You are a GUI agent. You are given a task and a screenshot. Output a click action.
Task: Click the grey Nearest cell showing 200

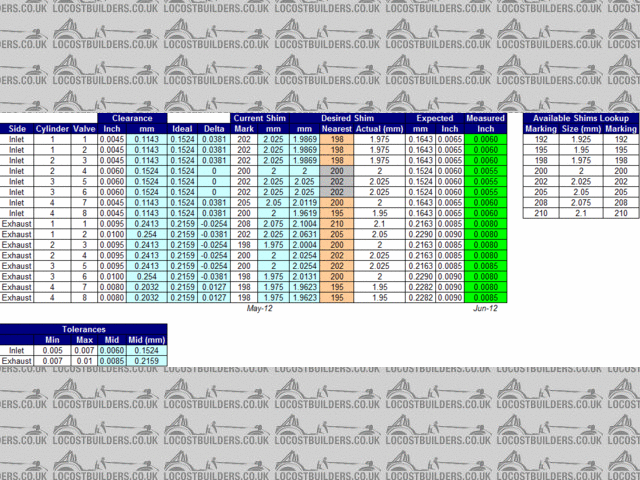click(x=336, y=171)
